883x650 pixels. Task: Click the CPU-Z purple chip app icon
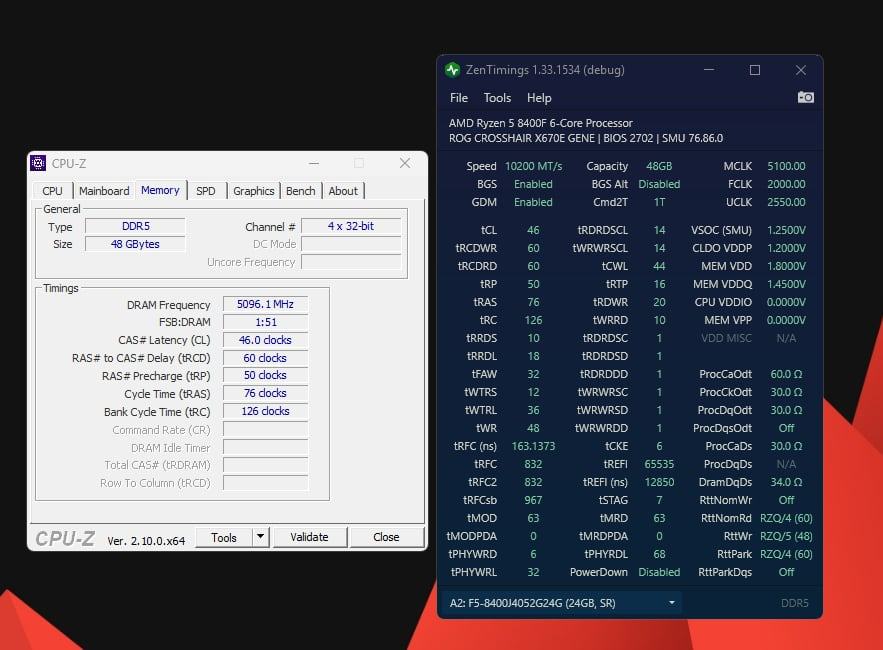tap(38, 163)
